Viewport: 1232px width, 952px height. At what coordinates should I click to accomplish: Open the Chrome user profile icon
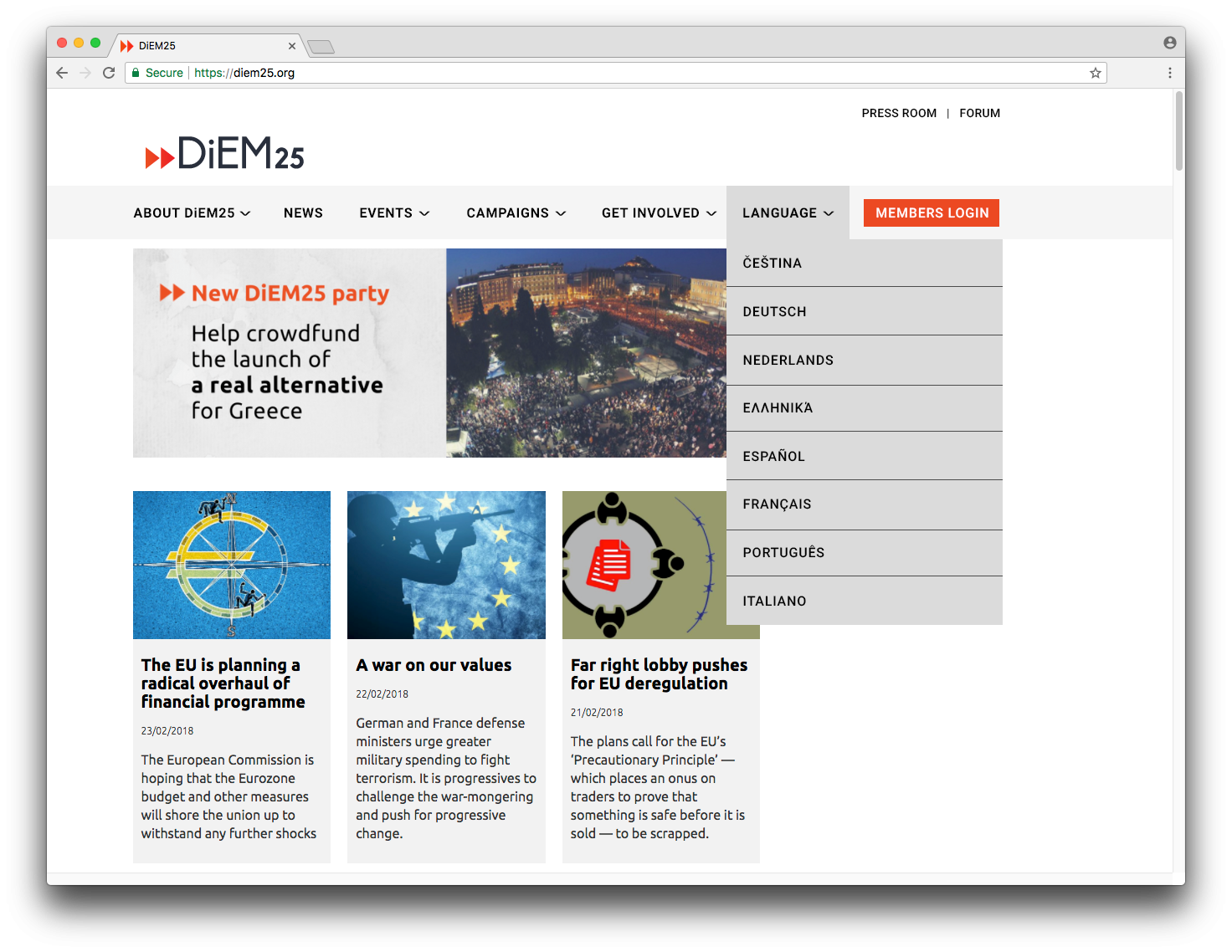pyautogui.click(x=1169, y=43)
